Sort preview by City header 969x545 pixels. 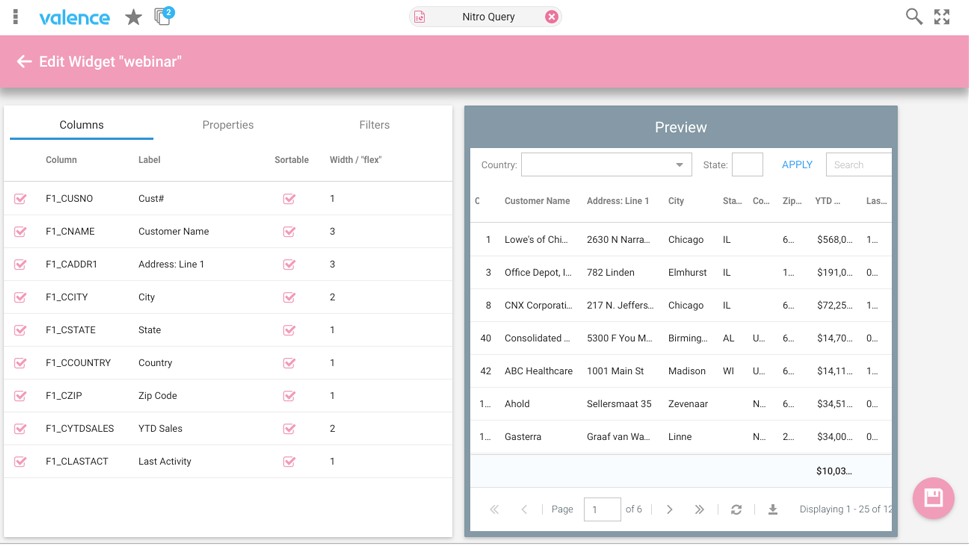676,201
